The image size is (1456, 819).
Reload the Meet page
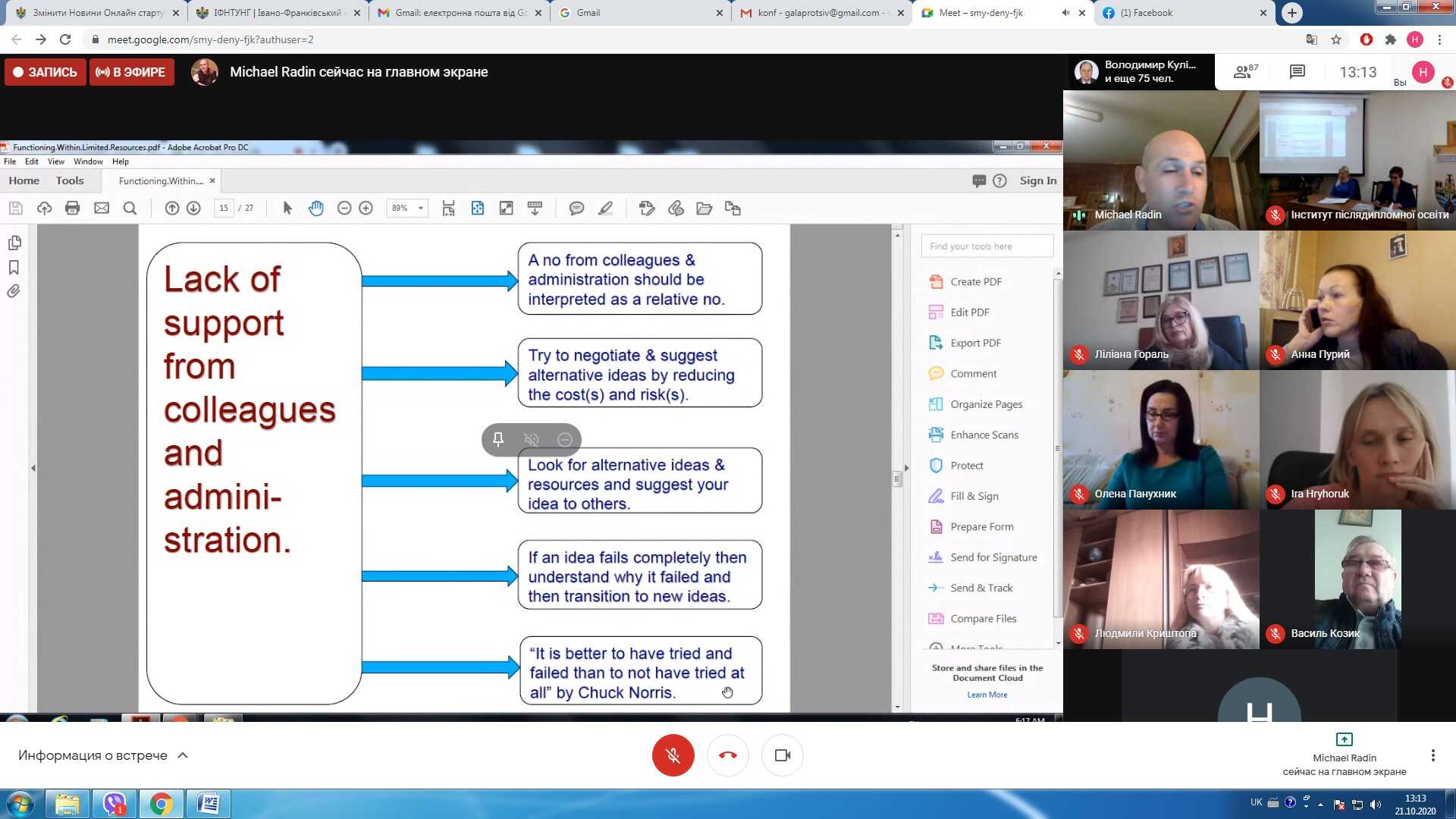click(65, 39)
